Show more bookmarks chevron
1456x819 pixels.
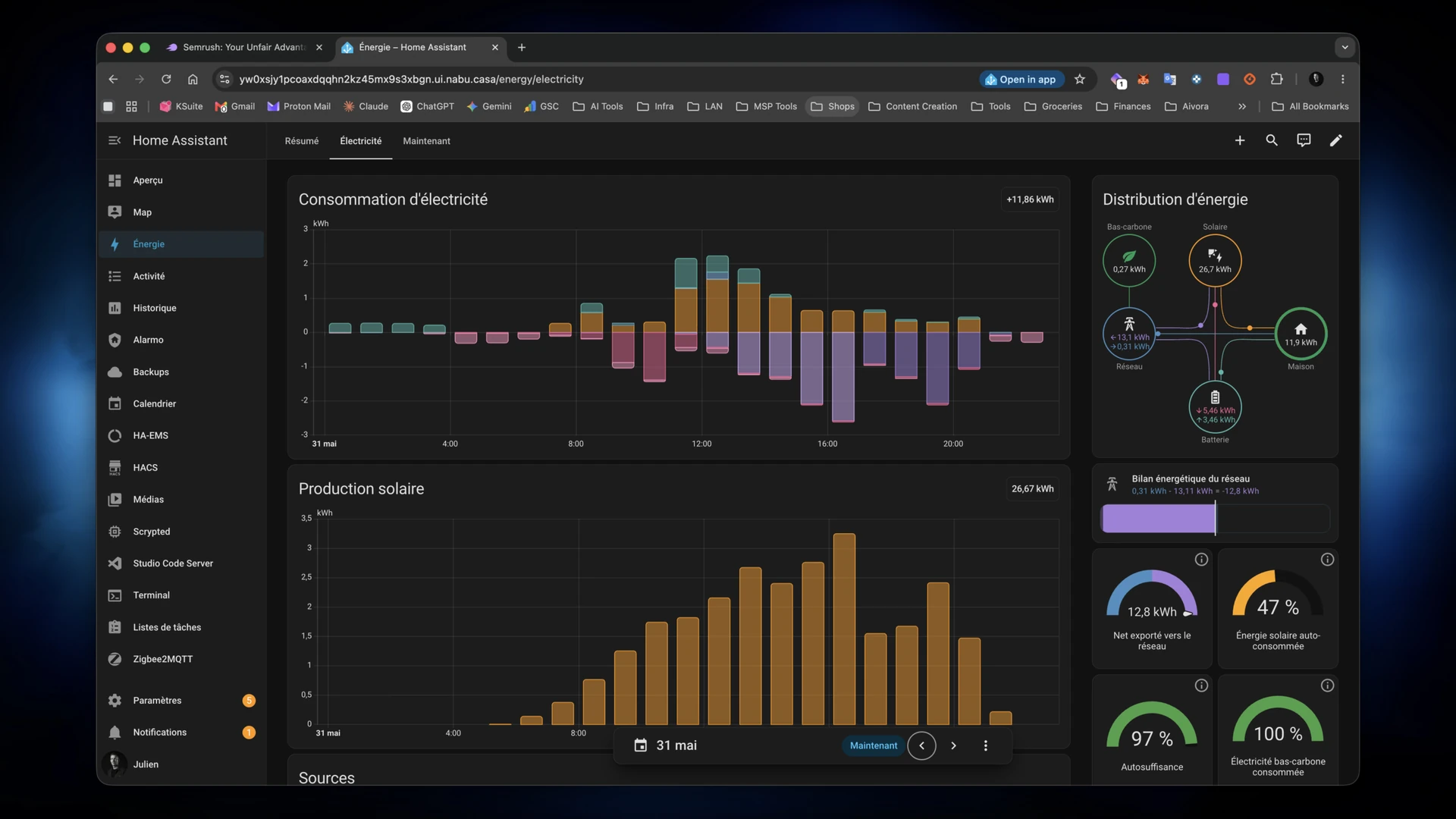(x=1242, y=106)
